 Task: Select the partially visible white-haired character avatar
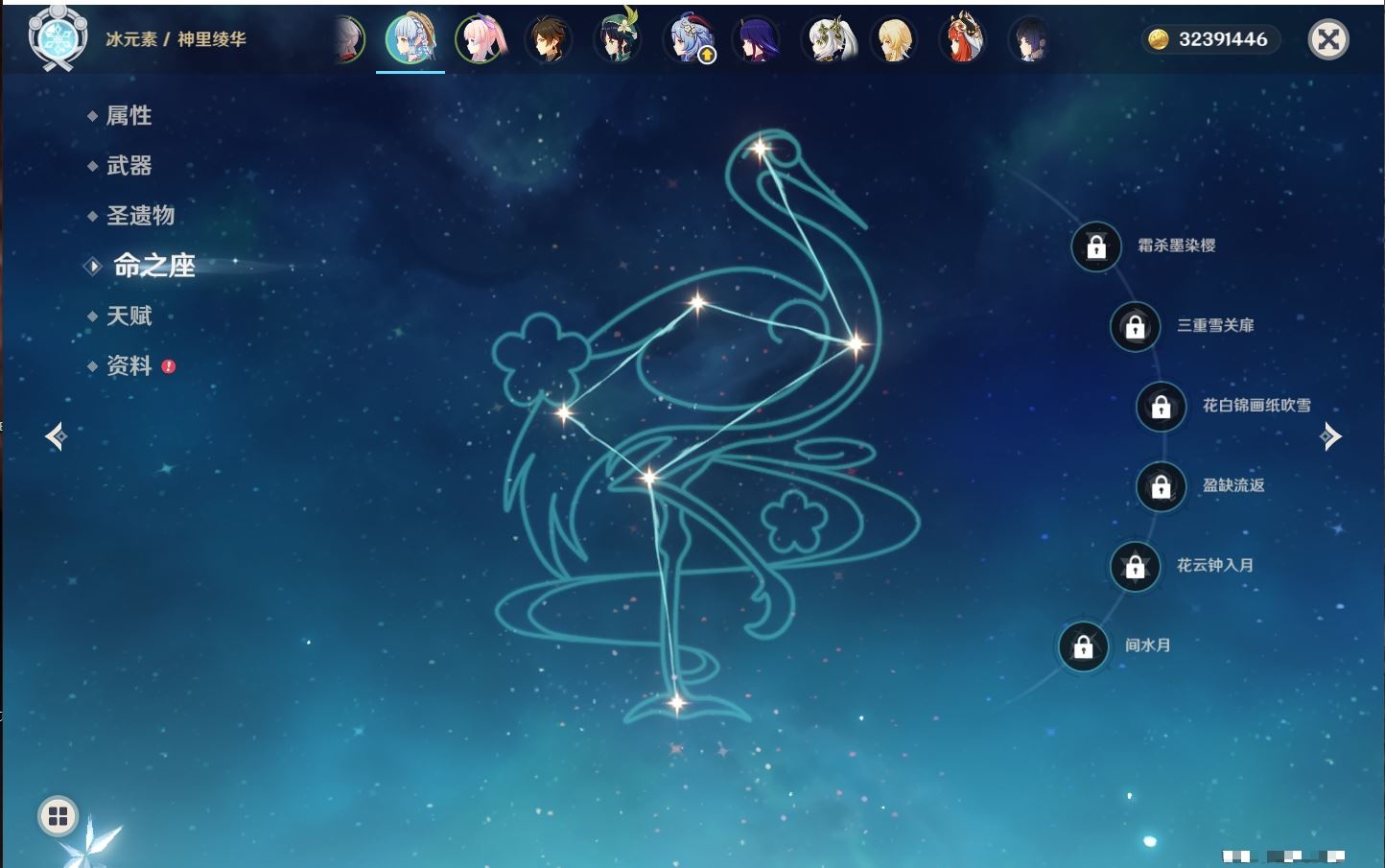351,40
